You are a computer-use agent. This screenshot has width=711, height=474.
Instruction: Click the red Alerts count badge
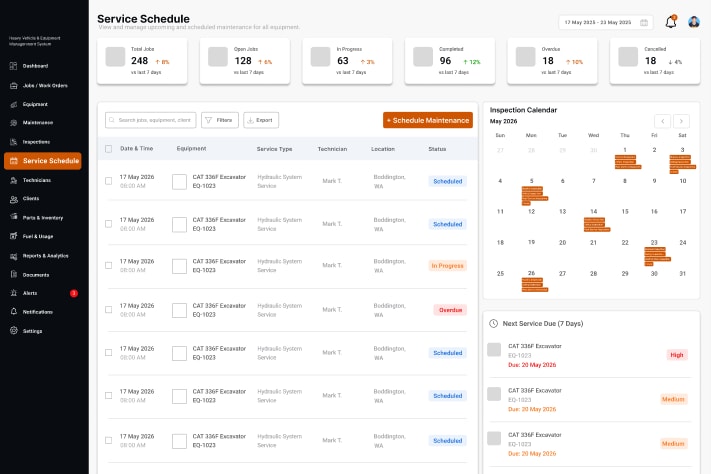point(73,293)
